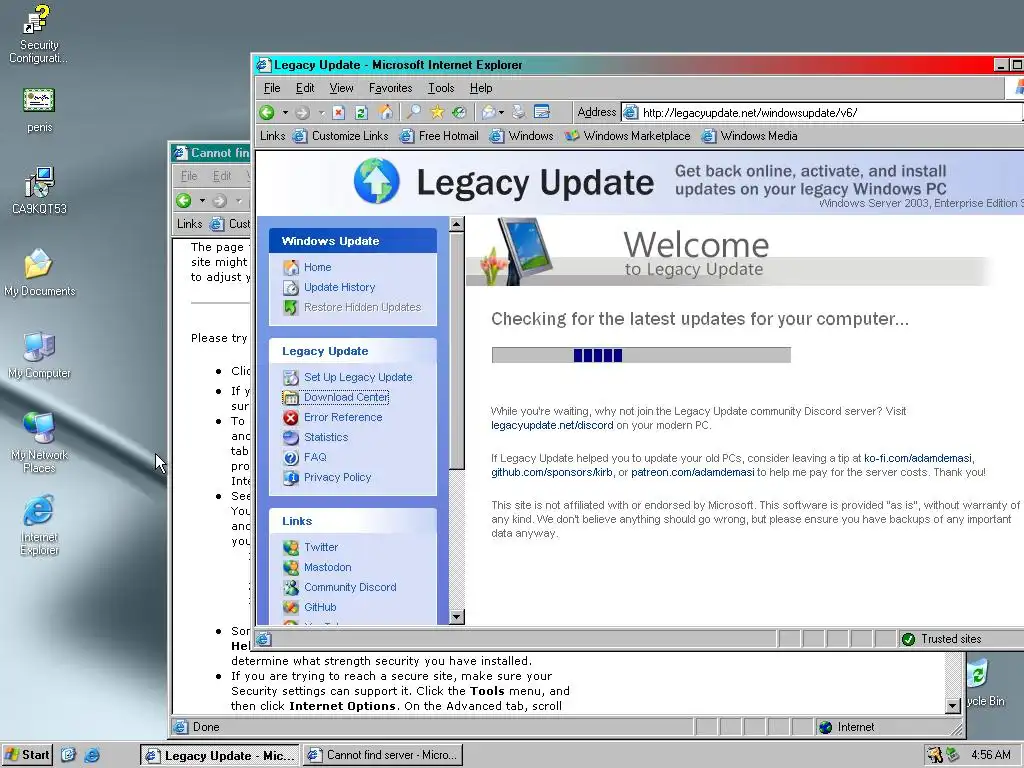Screen dimensions: 1024x768
Task: Click Free Hotmail in Links bar
Action: point(440,136)
